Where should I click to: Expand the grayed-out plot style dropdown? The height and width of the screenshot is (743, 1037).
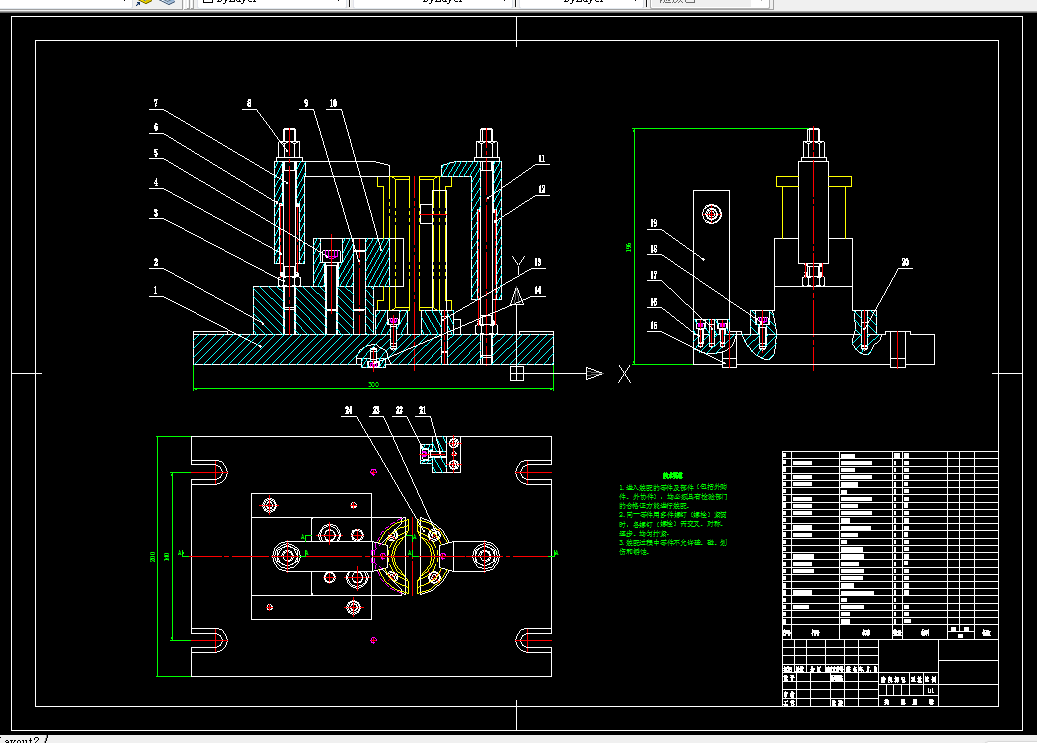(710, 2)
